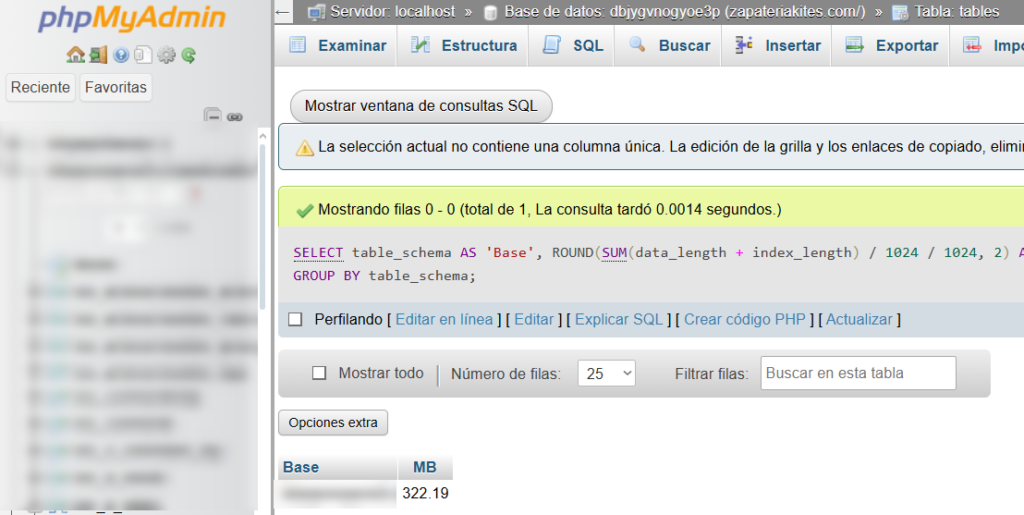Click the Editar en línea link
Image resolution: width=1024 pixels, height=515 pixels.
pos(444,319)
